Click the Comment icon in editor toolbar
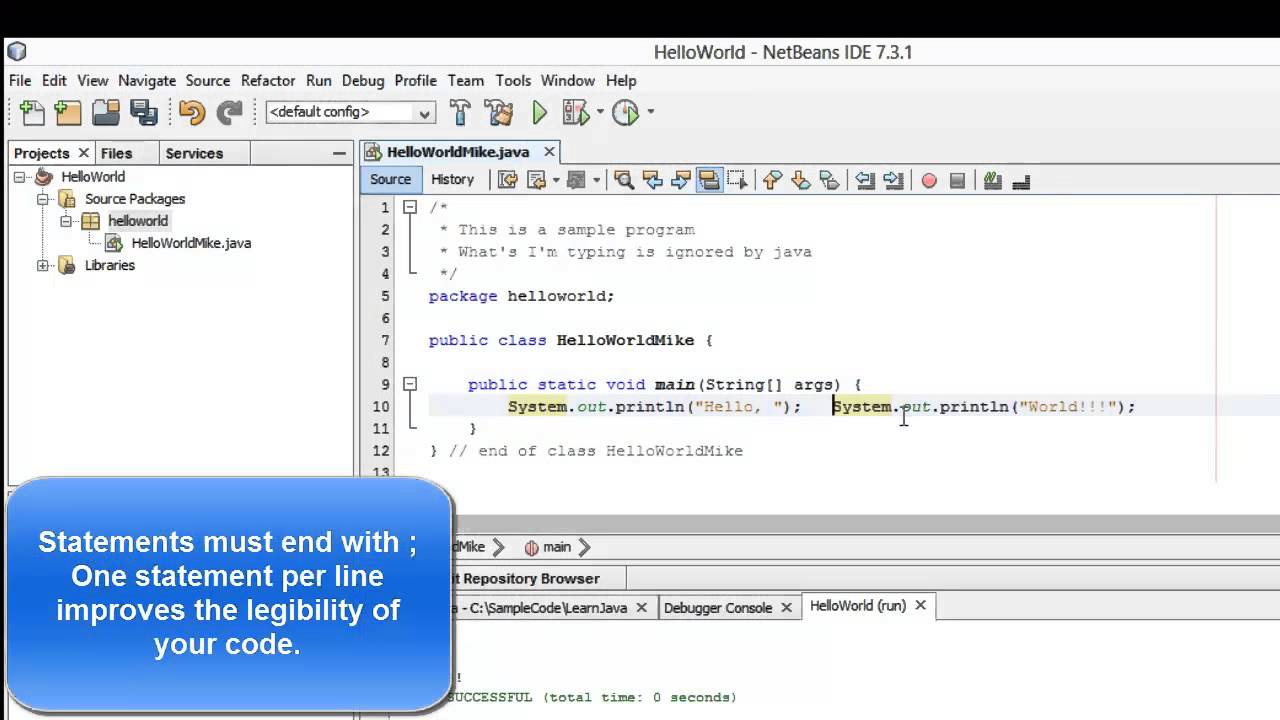Image resolution: width=1280 pixels, height=720 pixels. [x=992, y=180]
